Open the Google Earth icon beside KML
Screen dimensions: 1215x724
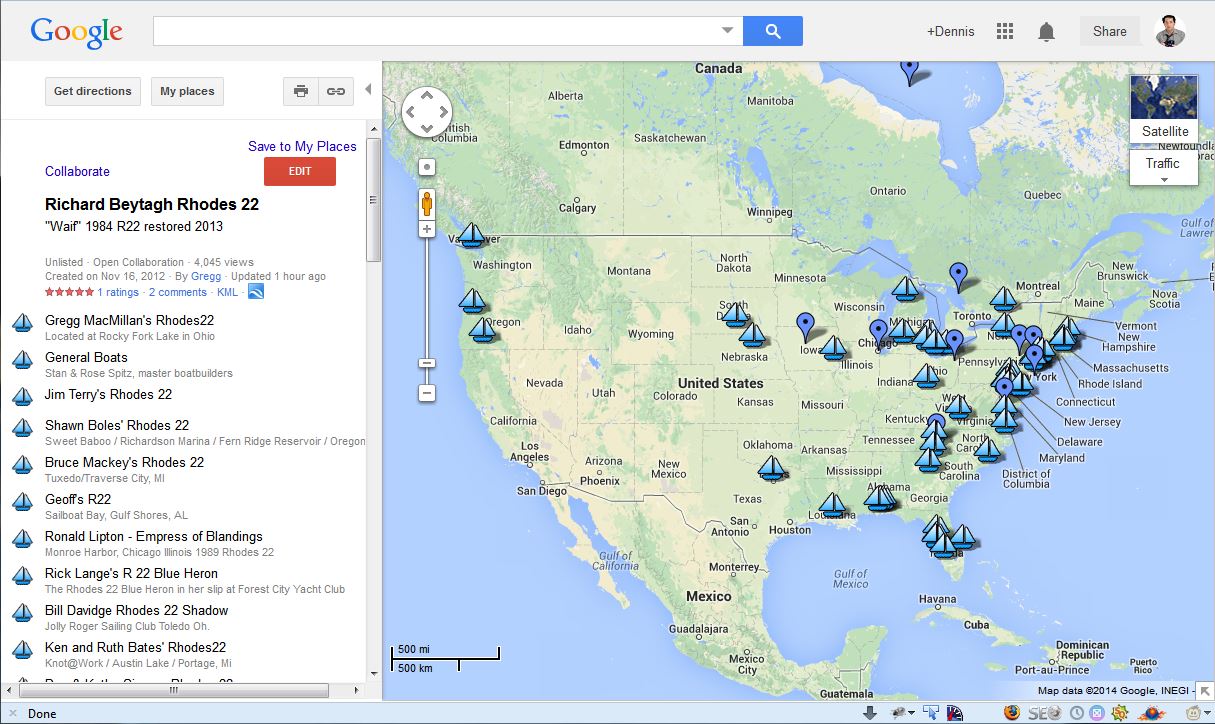pyautogui.click(x=256, y=292)
